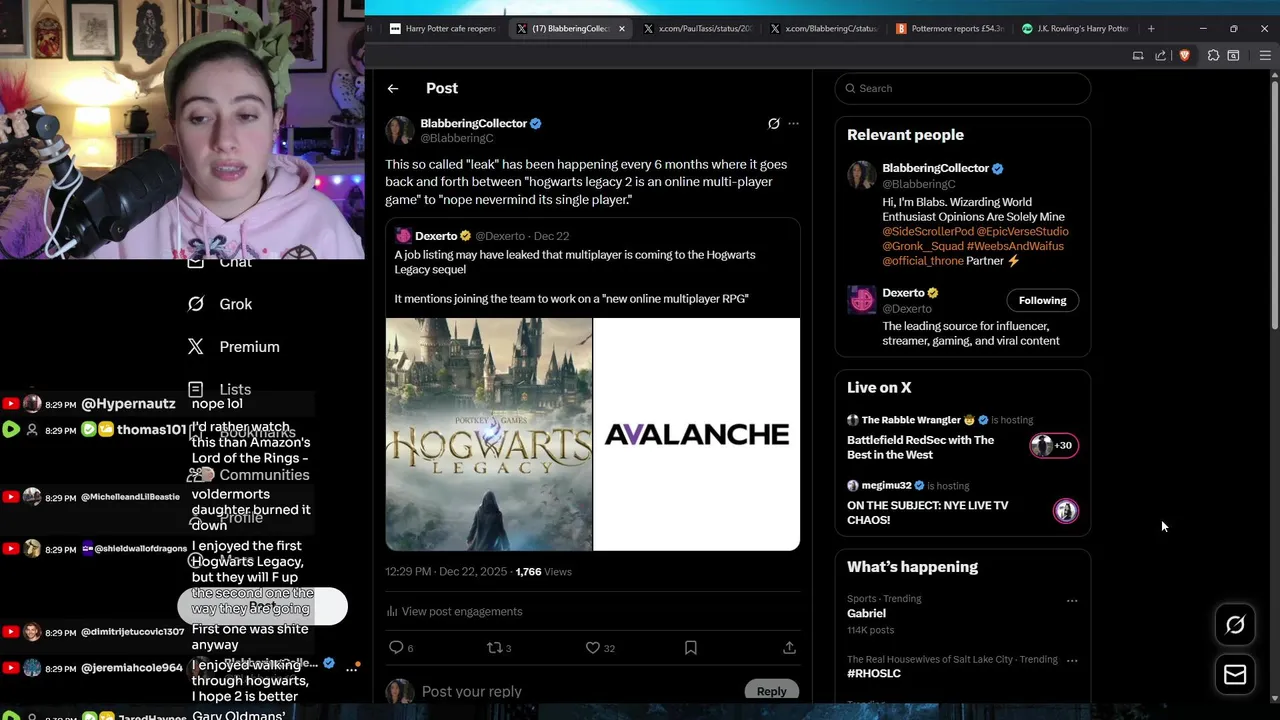1280x720 pixels.
Task: Go back using the Post back arrow
Action: coord(393,89)
